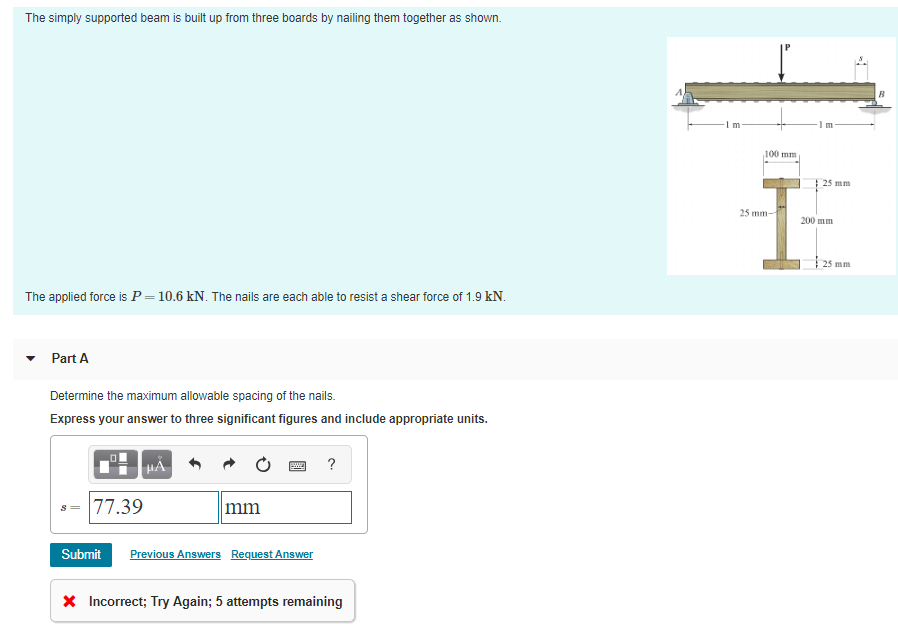The image size is (898, 628).
Task: Collapse the Part A section
Action: coord(29,358)
